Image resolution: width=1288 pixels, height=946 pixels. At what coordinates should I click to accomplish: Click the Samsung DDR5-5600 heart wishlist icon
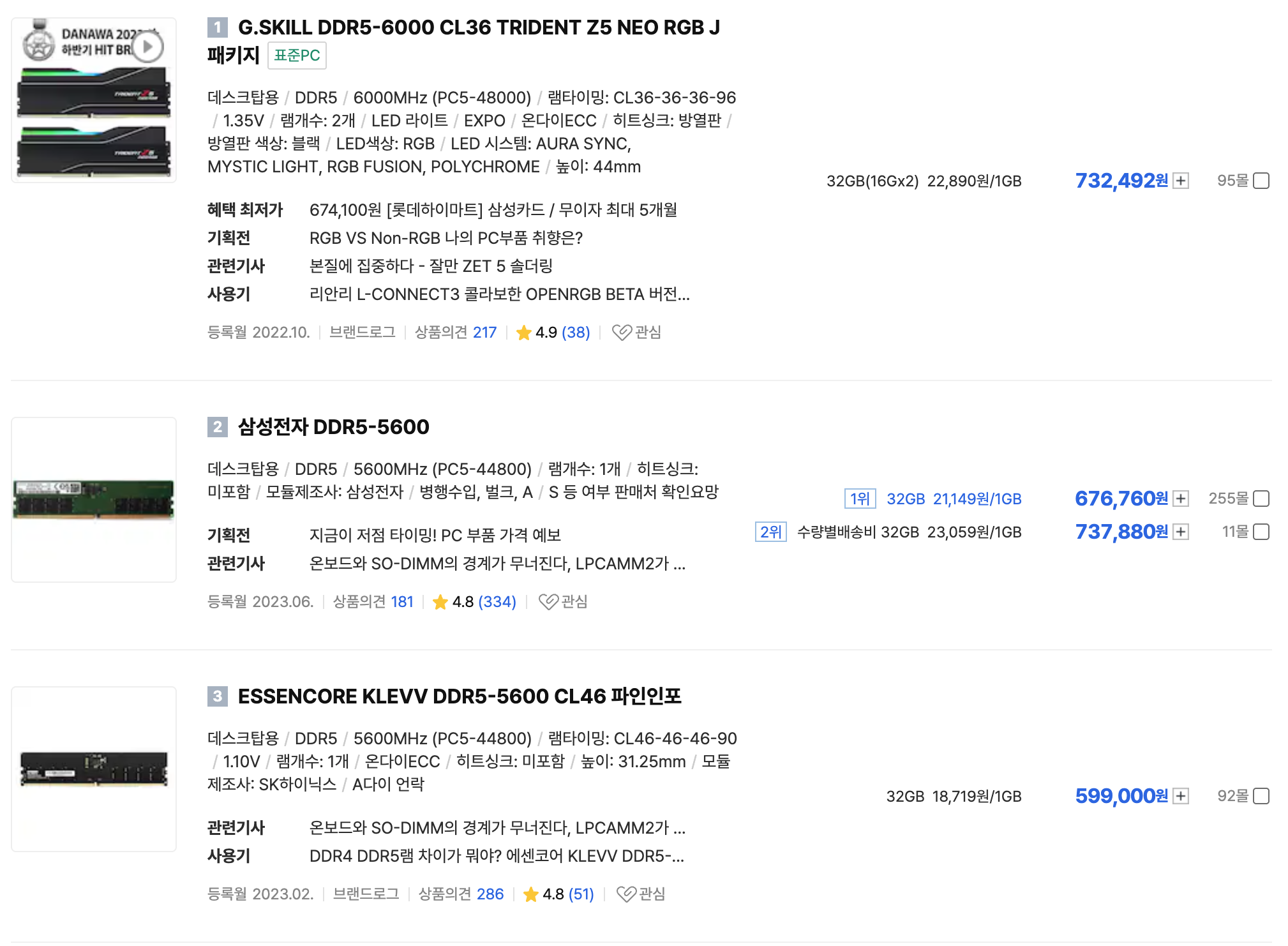[548, 602]
